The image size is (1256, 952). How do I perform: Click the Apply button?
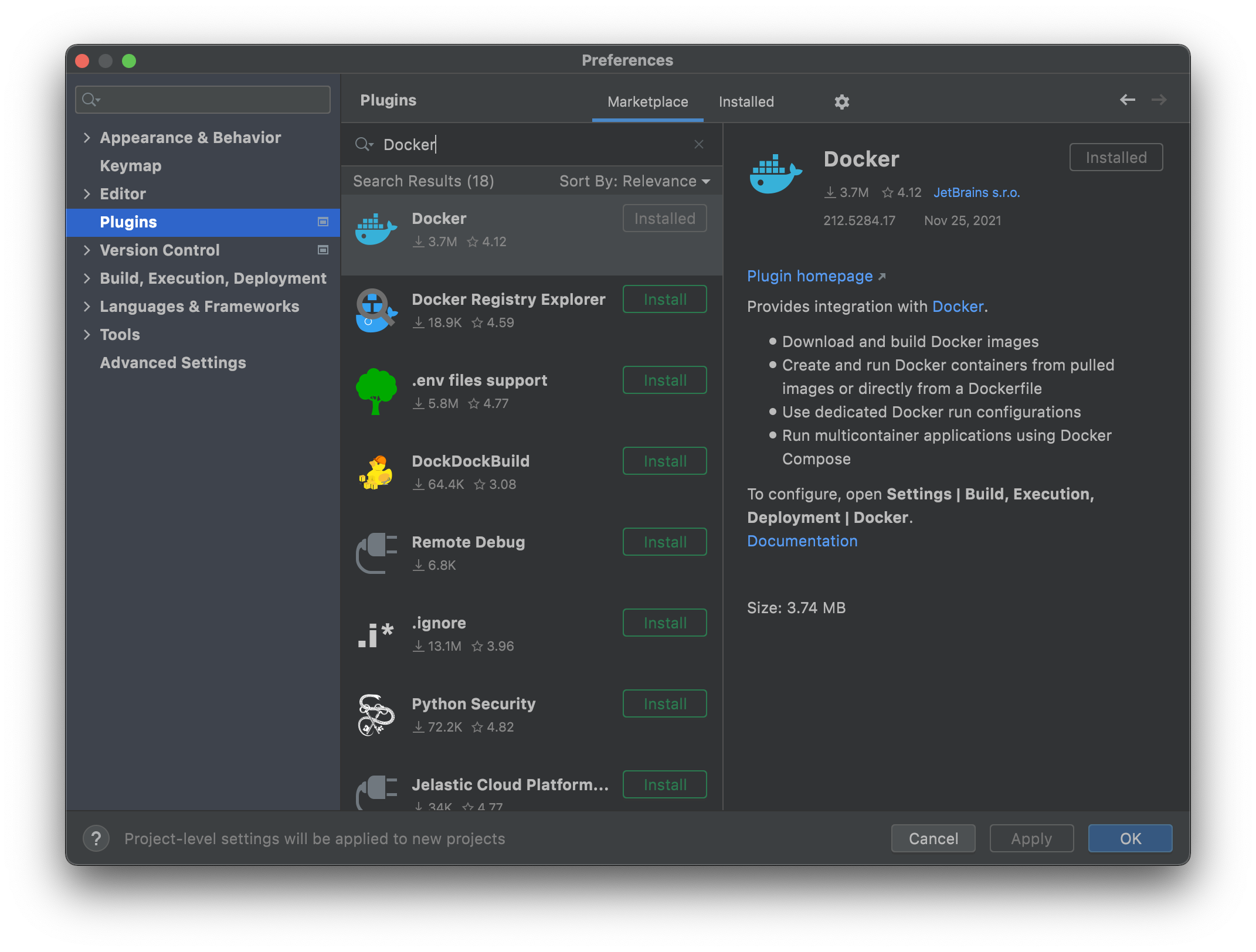click(1031, 838)
